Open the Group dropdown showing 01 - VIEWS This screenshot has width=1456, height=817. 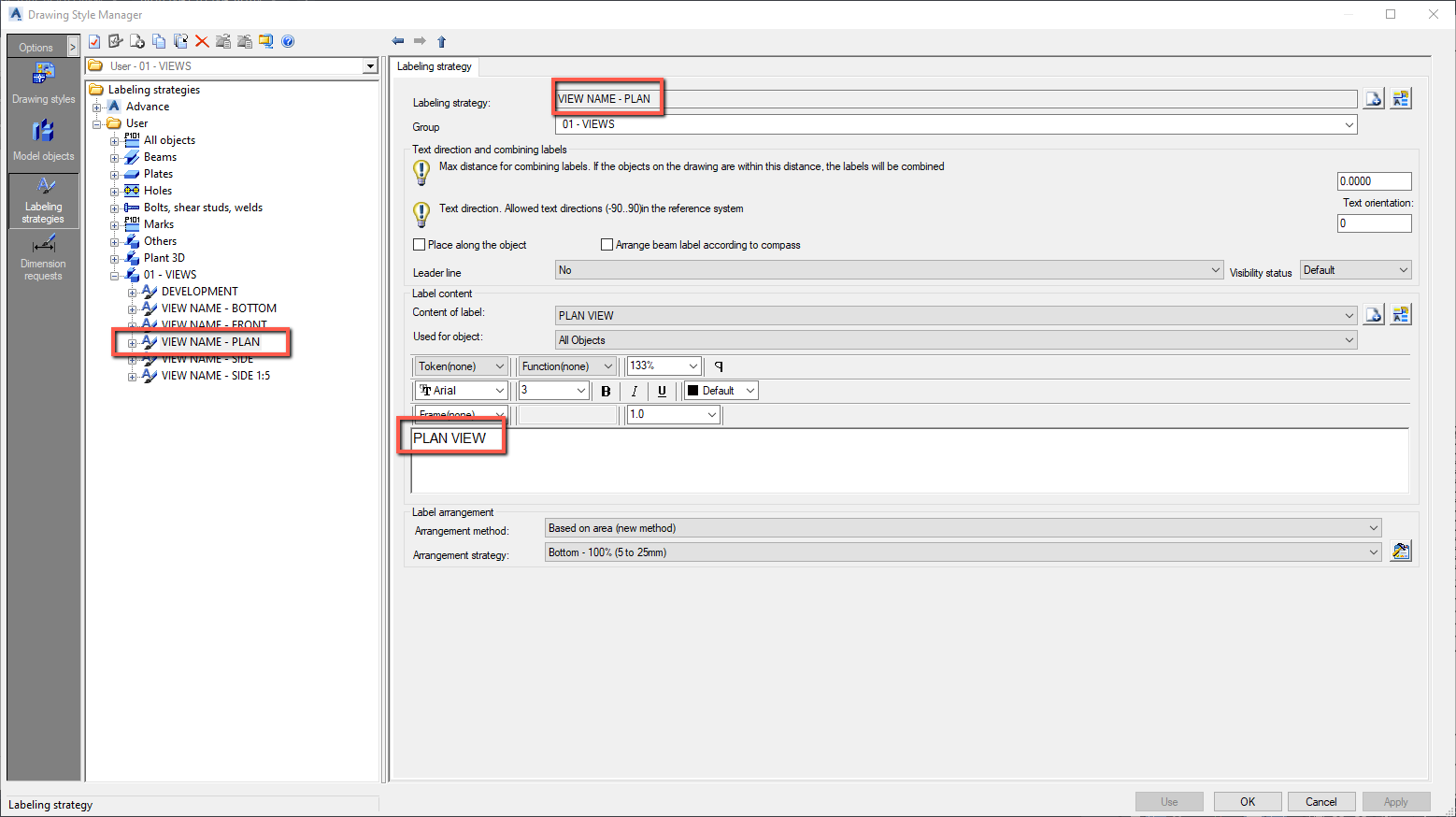coord(956,124)
